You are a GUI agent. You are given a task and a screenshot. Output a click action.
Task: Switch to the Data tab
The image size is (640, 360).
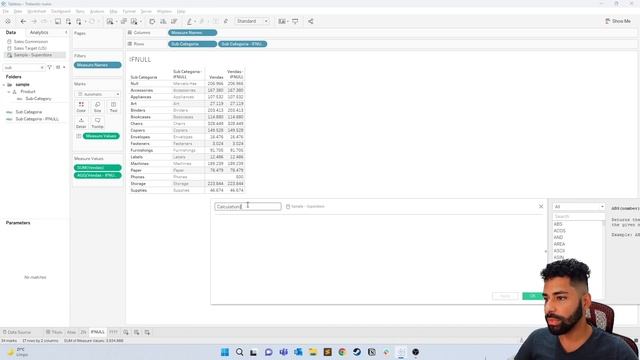[x=11, y=32]
